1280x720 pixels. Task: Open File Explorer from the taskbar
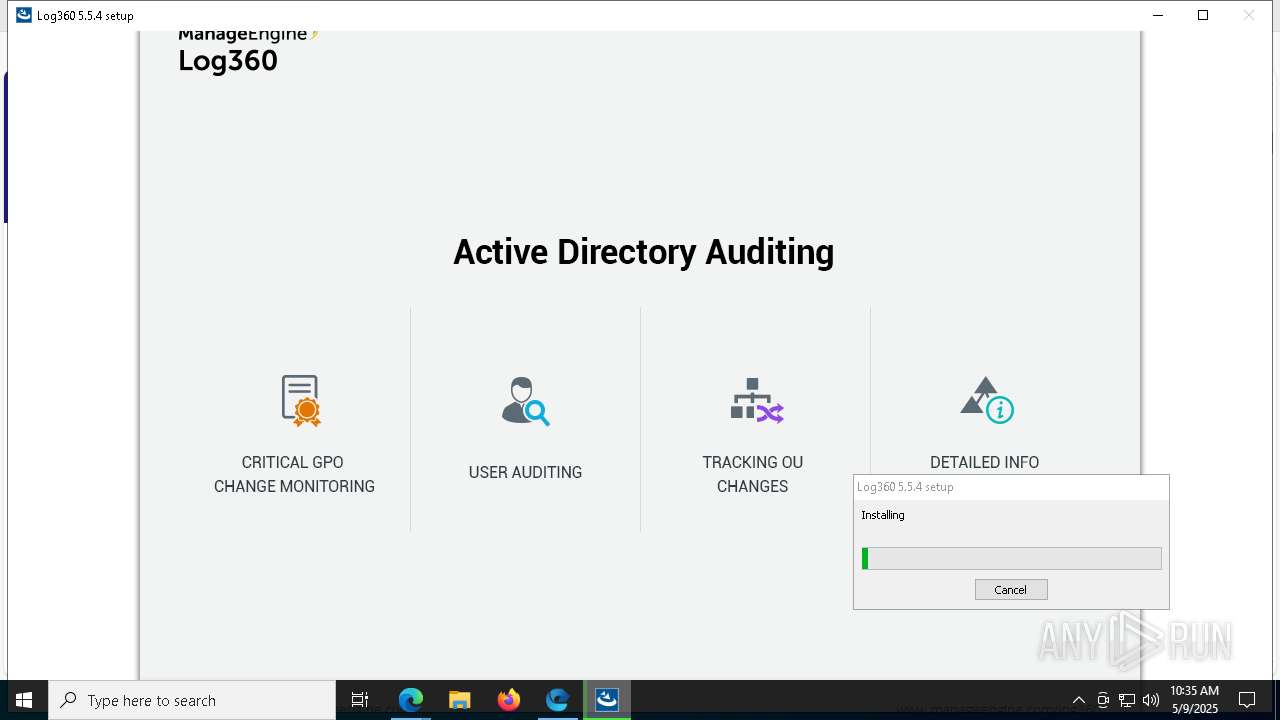pyautogui.click(x=460, y=700)
